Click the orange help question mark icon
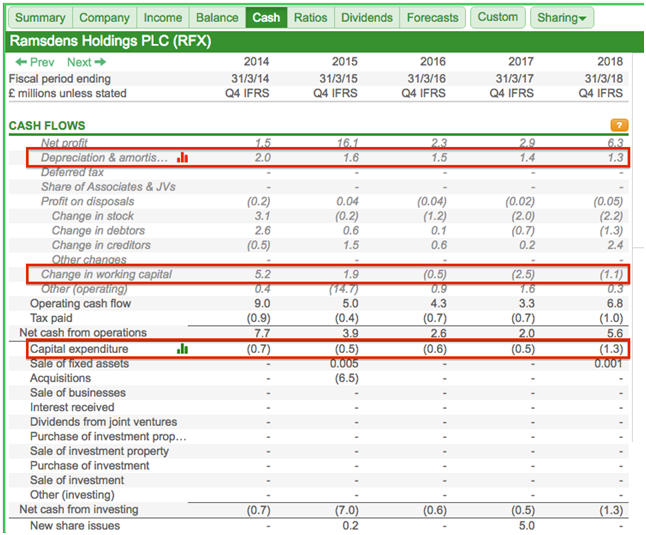The image size is (646, 535). 619,125
